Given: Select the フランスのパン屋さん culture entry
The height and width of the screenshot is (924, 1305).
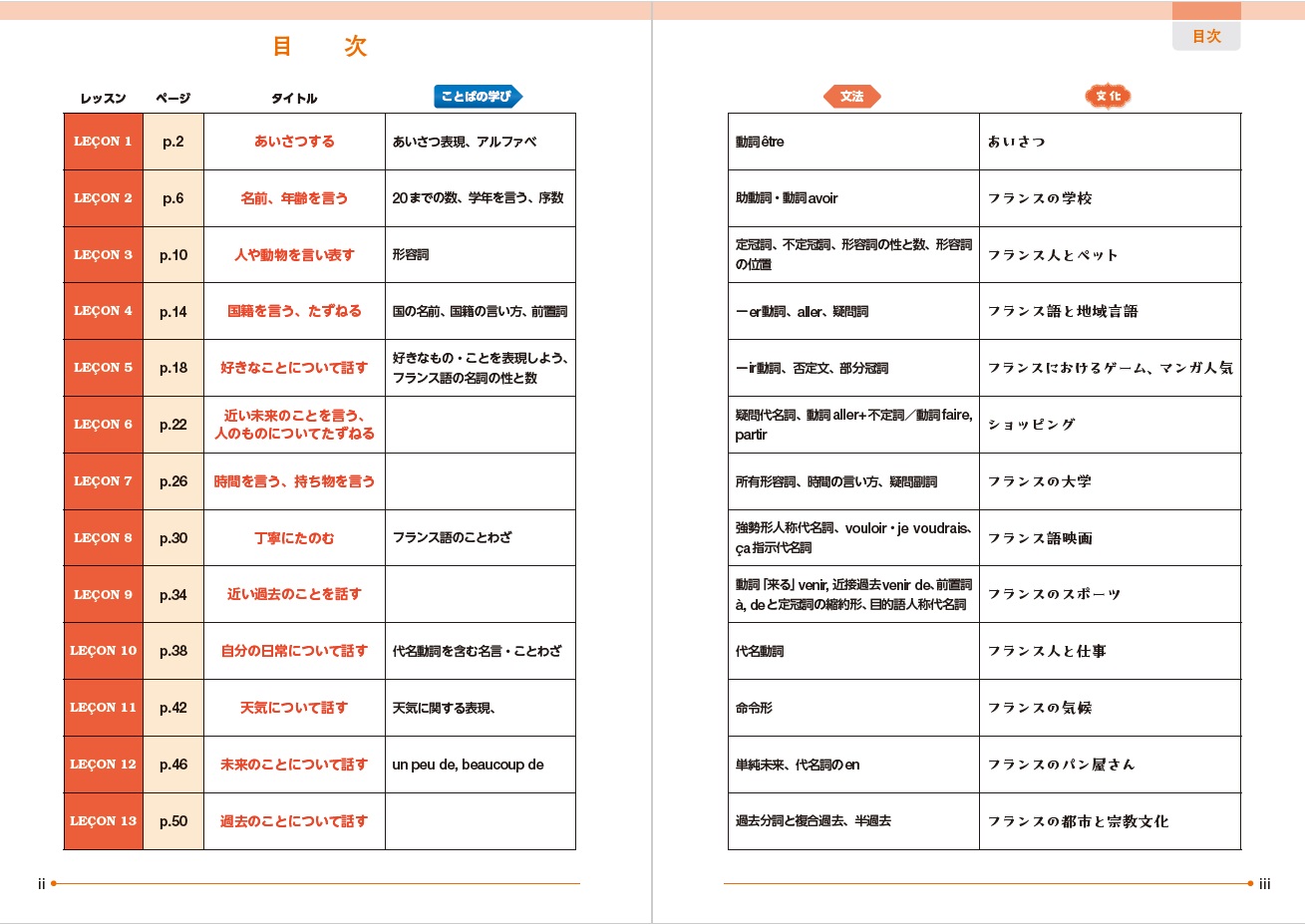Looking at the screenshot, I should (x=1061, y=765).
